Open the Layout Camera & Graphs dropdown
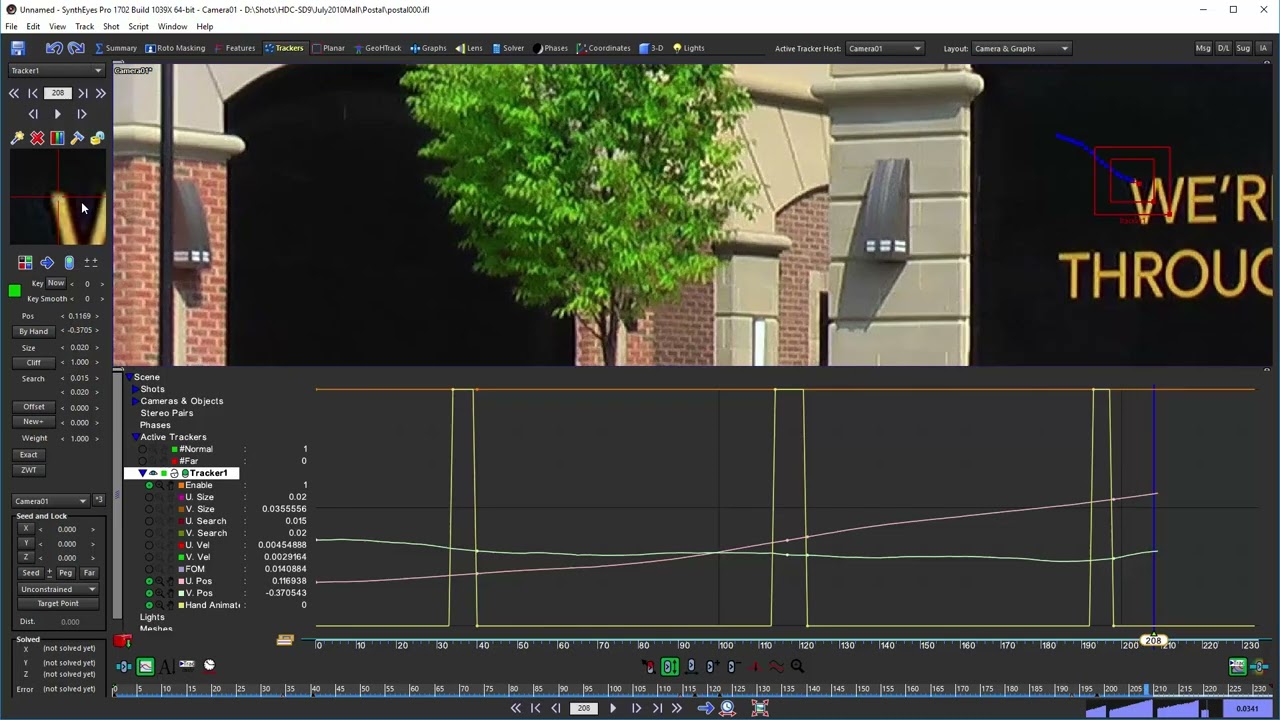Viewport: 1280px width, 720px height. (x=1021, y=48)
